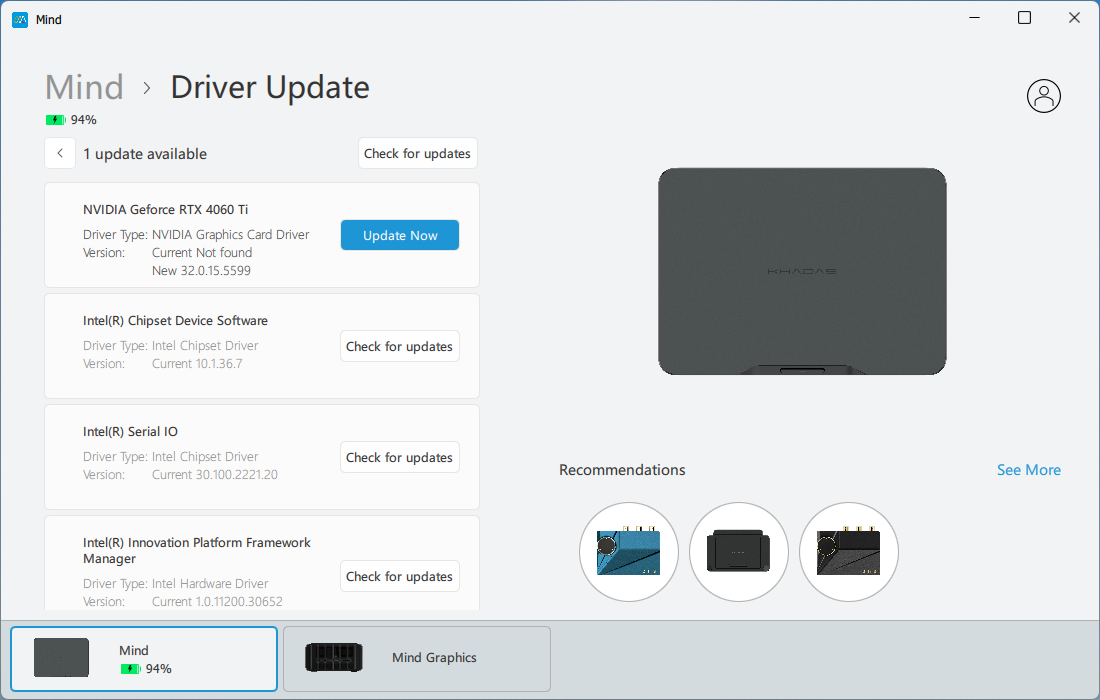Click the Mind device thumbnail in bottom tab

pyautogui.click(x=62, y=657)
